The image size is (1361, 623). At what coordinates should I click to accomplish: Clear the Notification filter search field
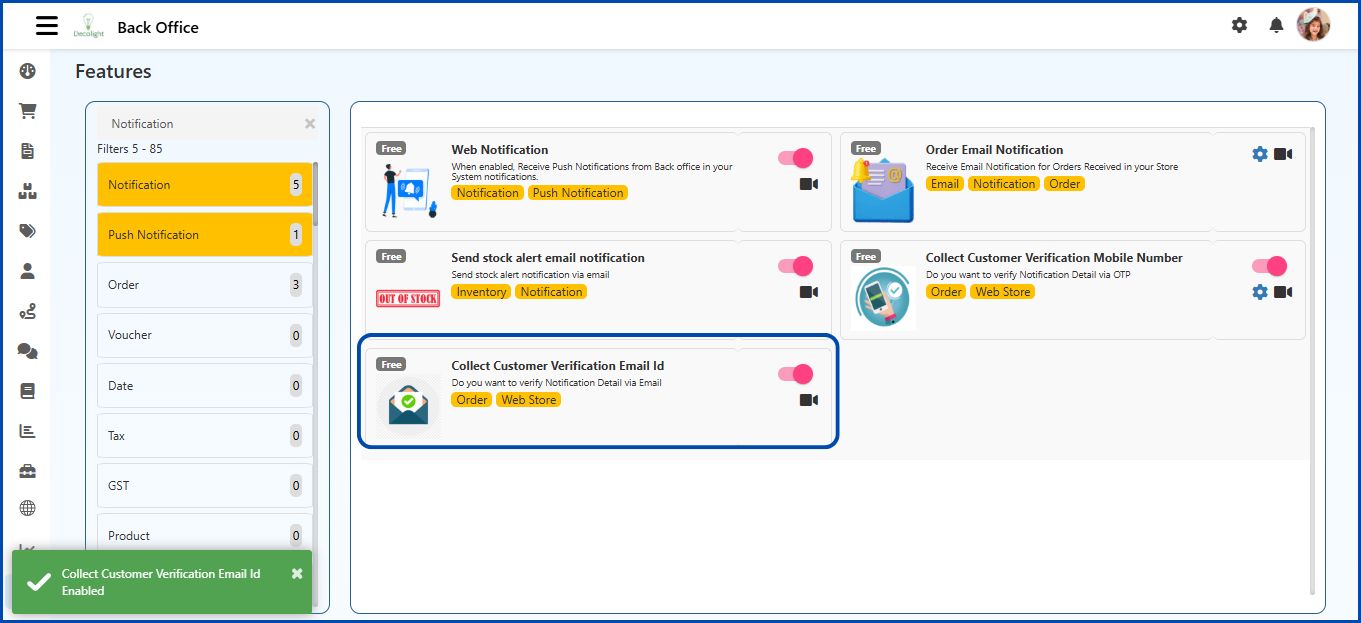click(309, 123)
